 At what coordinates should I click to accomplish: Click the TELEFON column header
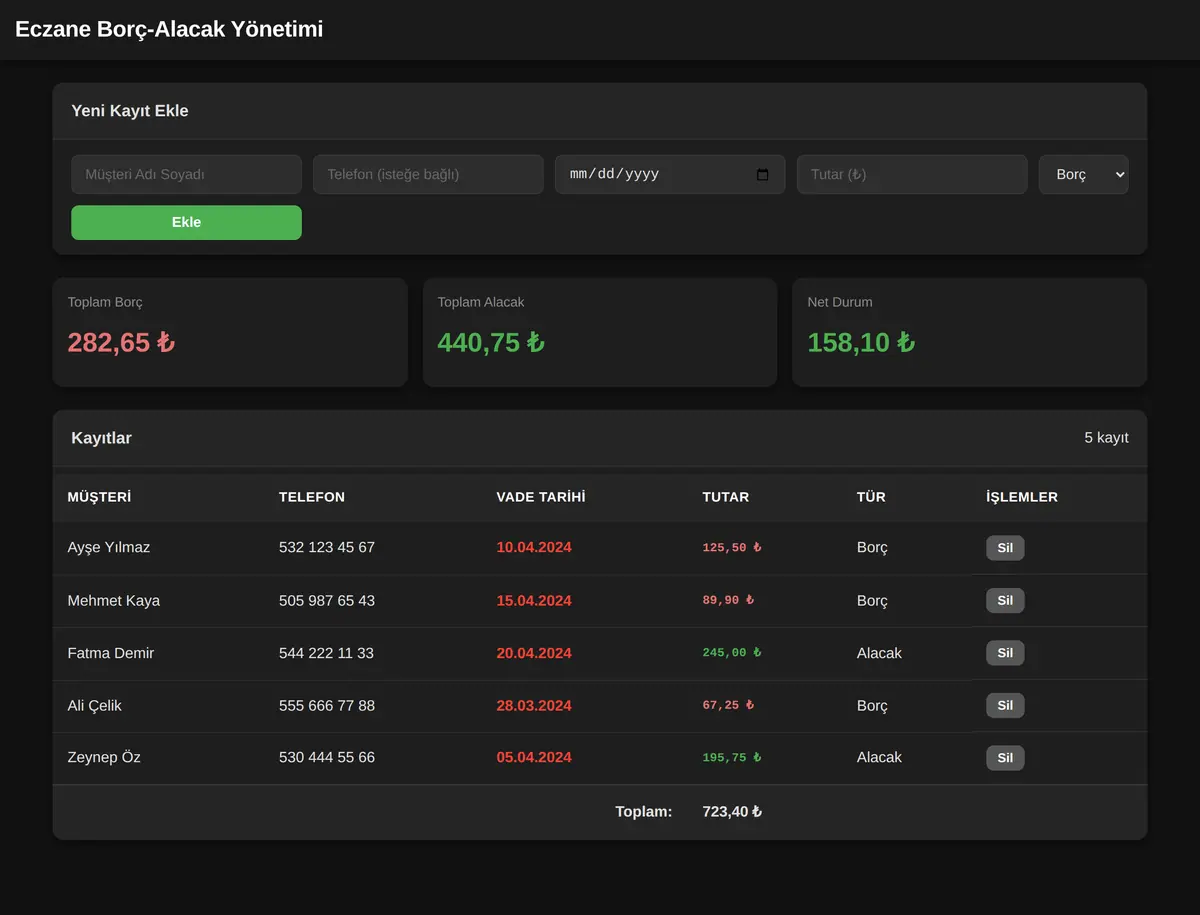pyautogui.click(x=312, y=497)
